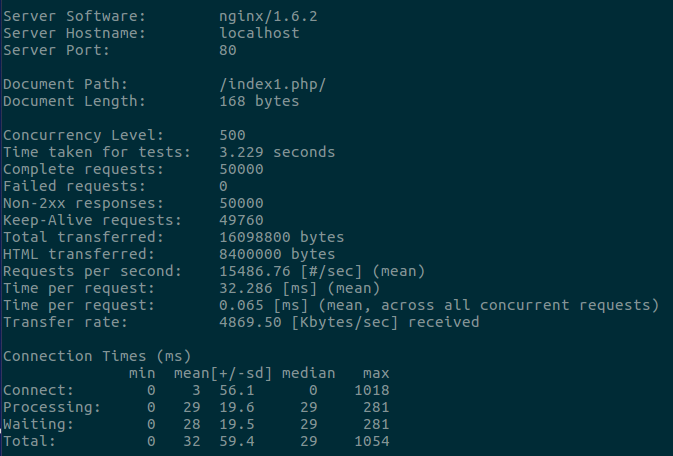
Task: Click the Server Port value 80
Action: (x=228, y=50)
